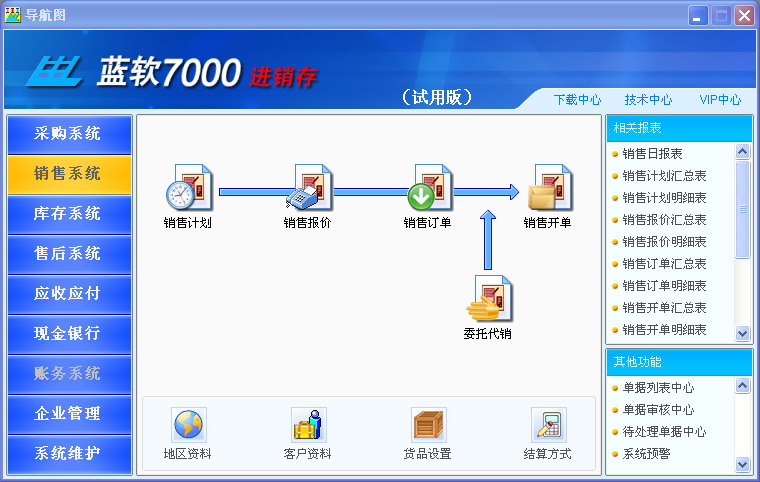Open the 销售开单汇总表 report
The image size is (760, 482).
click(664, 307)
